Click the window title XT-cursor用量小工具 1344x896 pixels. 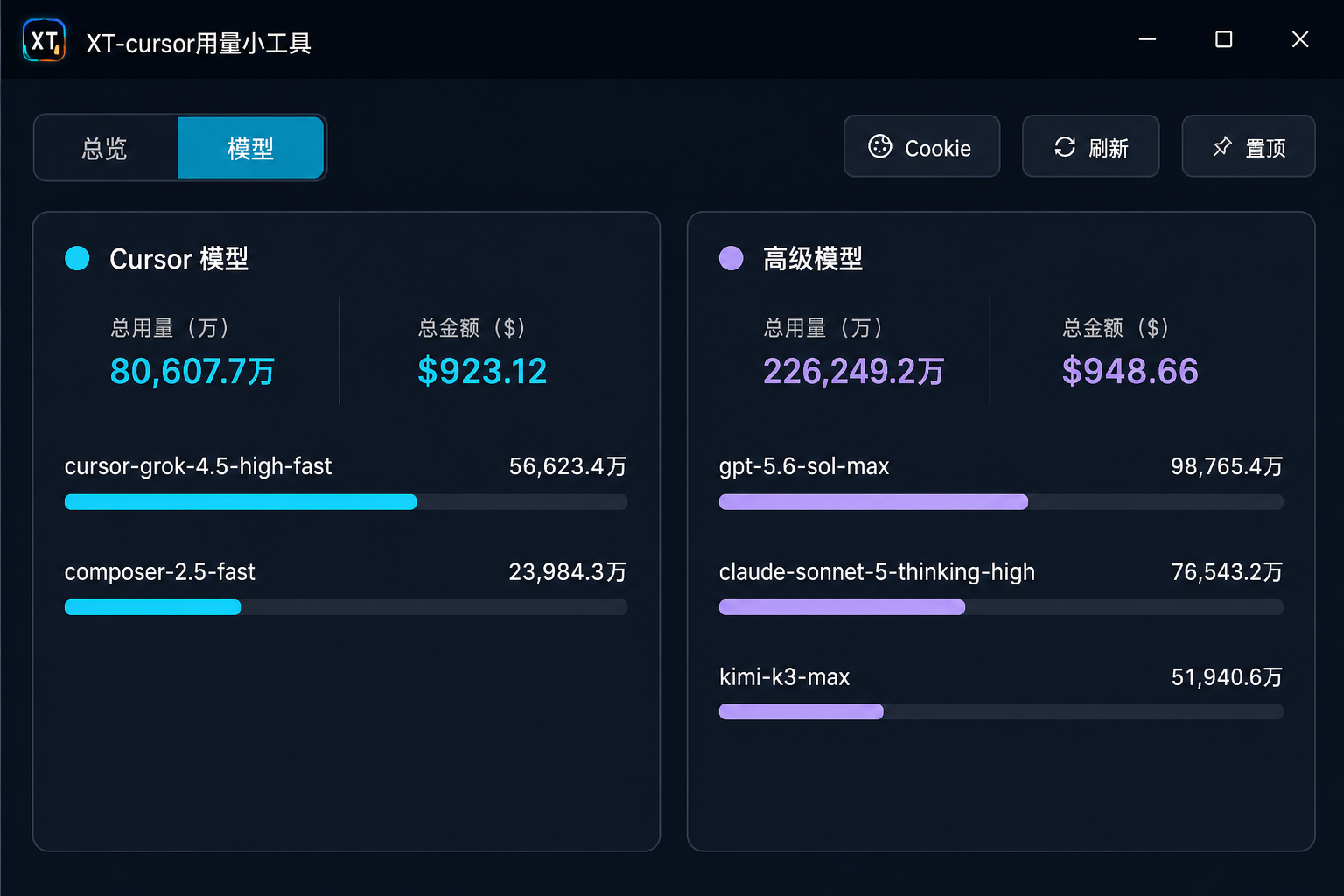coord(199,43)
